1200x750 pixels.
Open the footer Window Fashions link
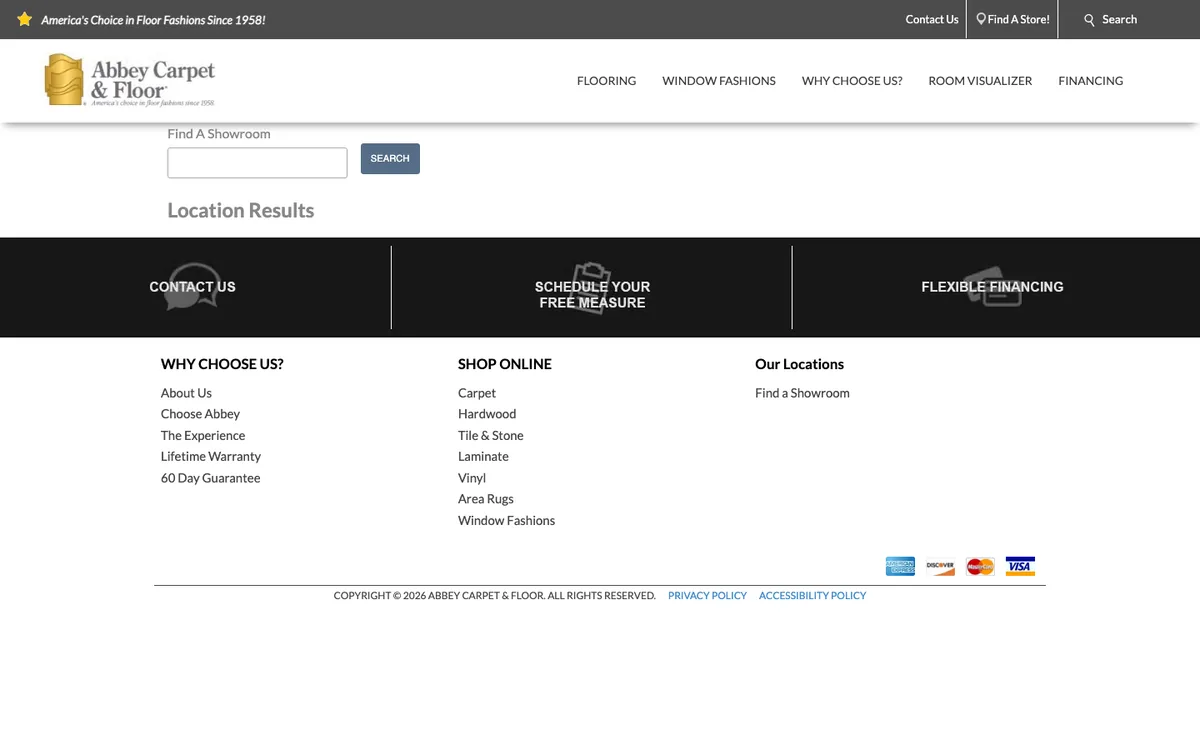(x=506, y=521)
